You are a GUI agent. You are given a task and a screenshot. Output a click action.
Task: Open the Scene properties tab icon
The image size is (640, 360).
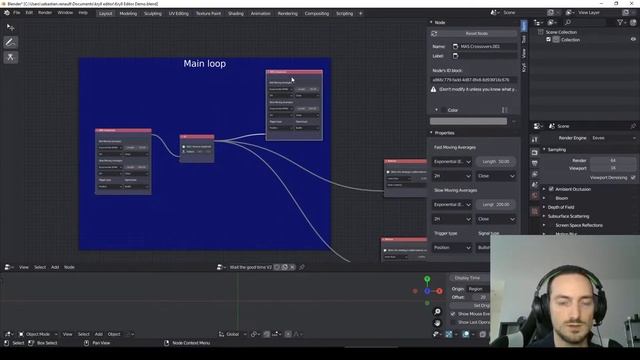[x=535, y=185]
